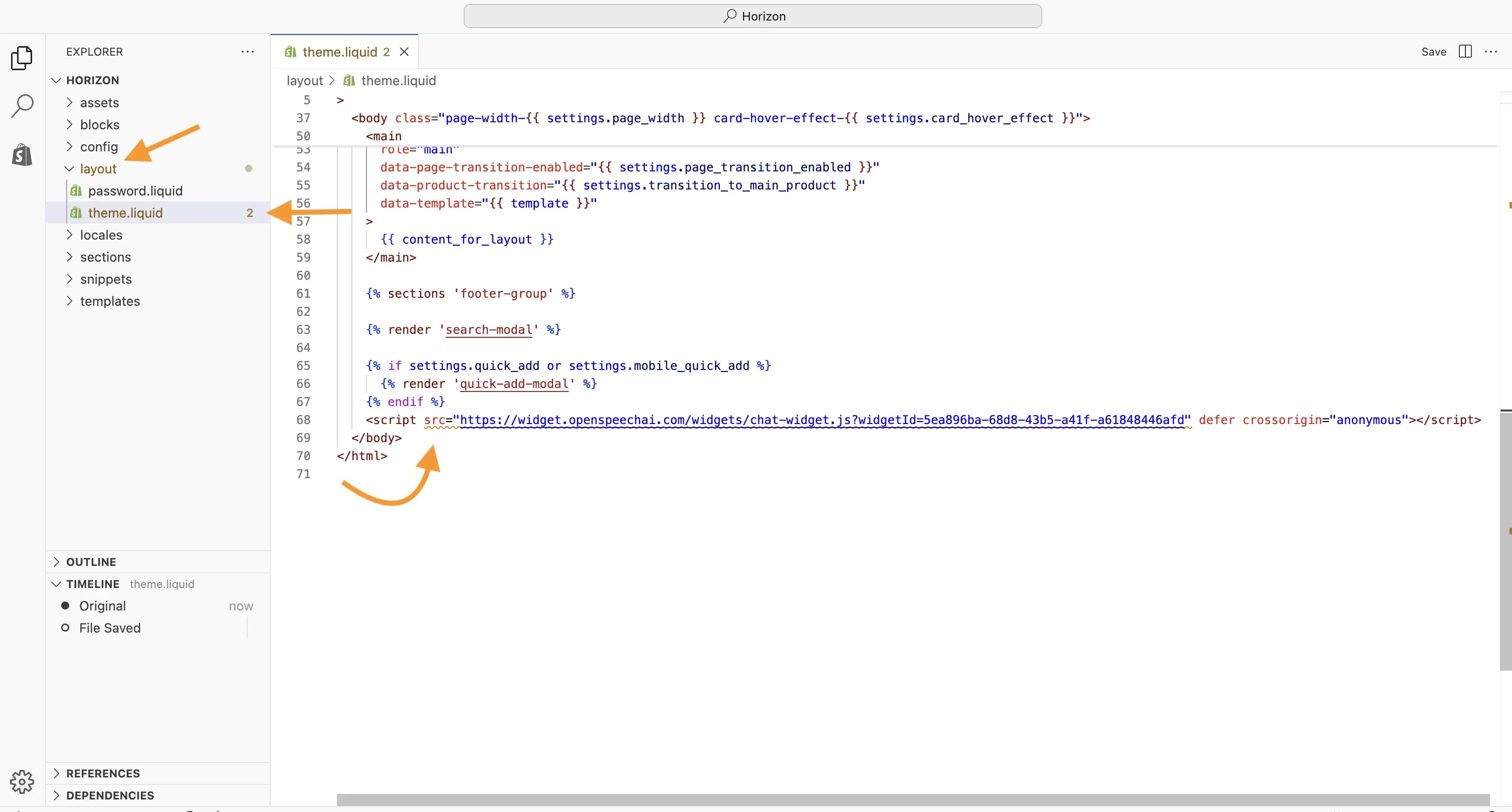Open the Search icon in activity bar
The height and width of the screenshot is (812, 1512).
[22, 106]
